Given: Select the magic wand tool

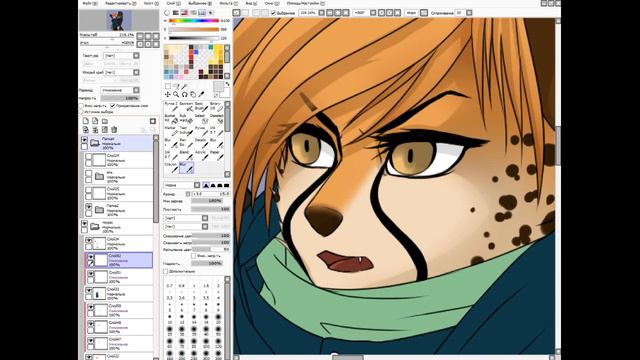Looking at the screenshot, I should (x=184, y=86).
